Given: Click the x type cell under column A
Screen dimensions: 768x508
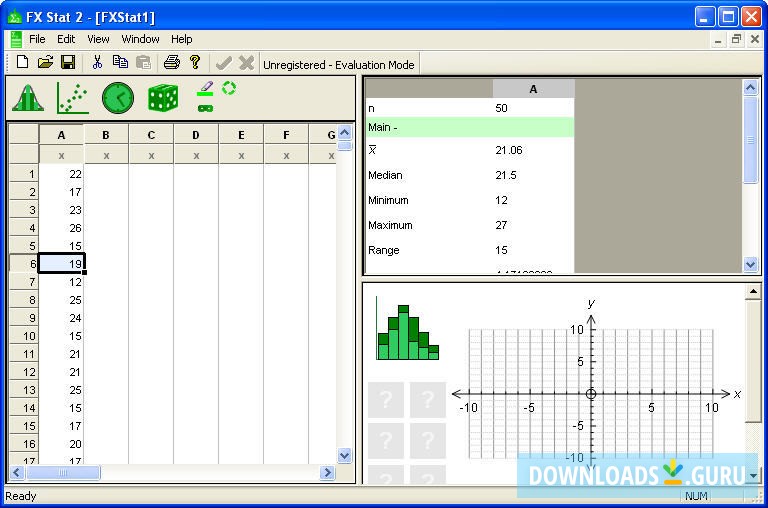Looking at the screenshot, I should click(x=61, y=155).
